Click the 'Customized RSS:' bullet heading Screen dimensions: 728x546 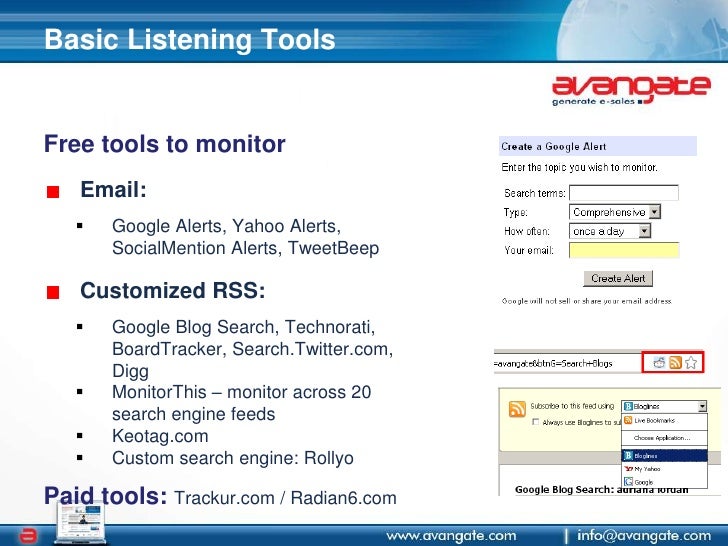[x=172, y=291]
